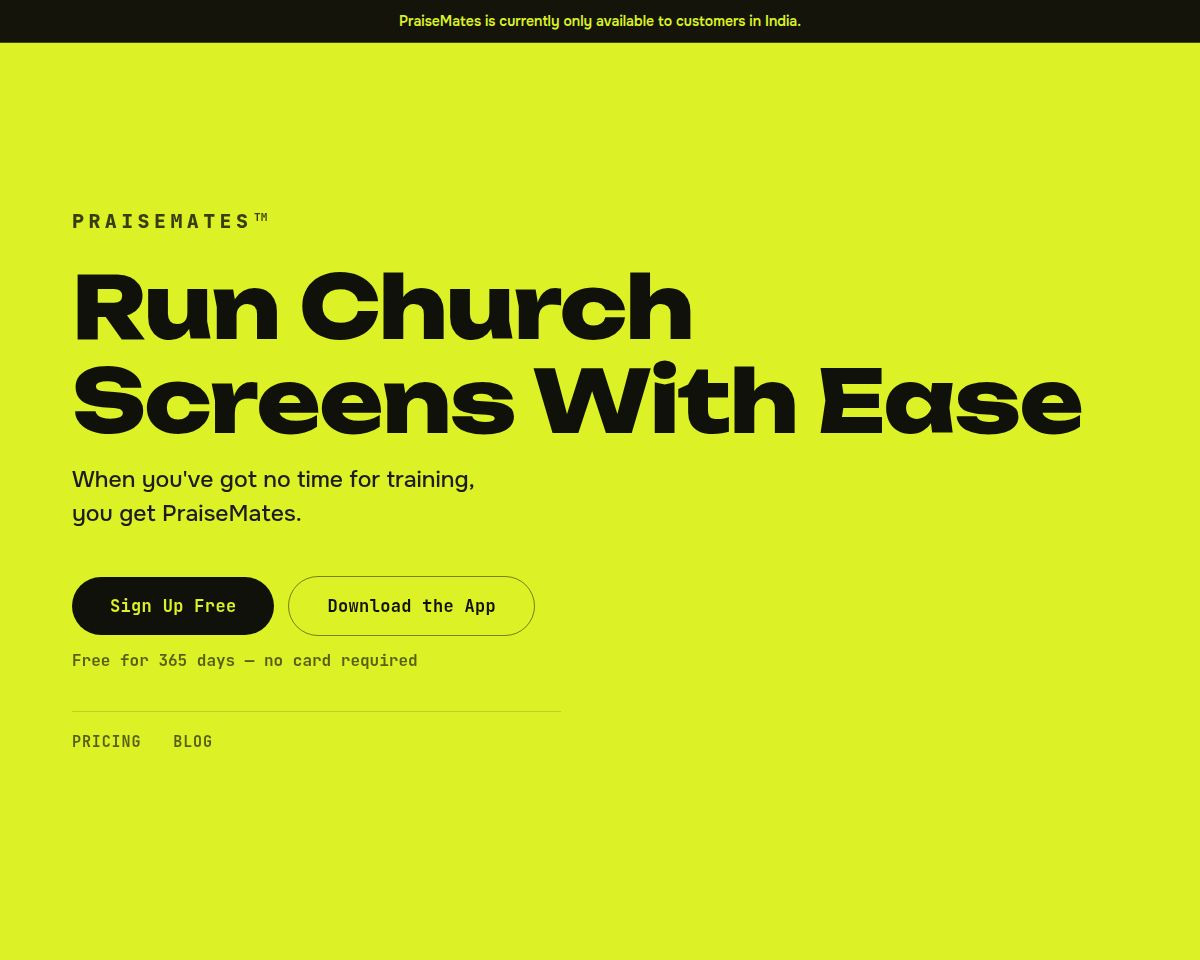This screenshot has height=960, width=1200.
Task: Click 'When you've got no time for training' text
Action: [273, 479]
